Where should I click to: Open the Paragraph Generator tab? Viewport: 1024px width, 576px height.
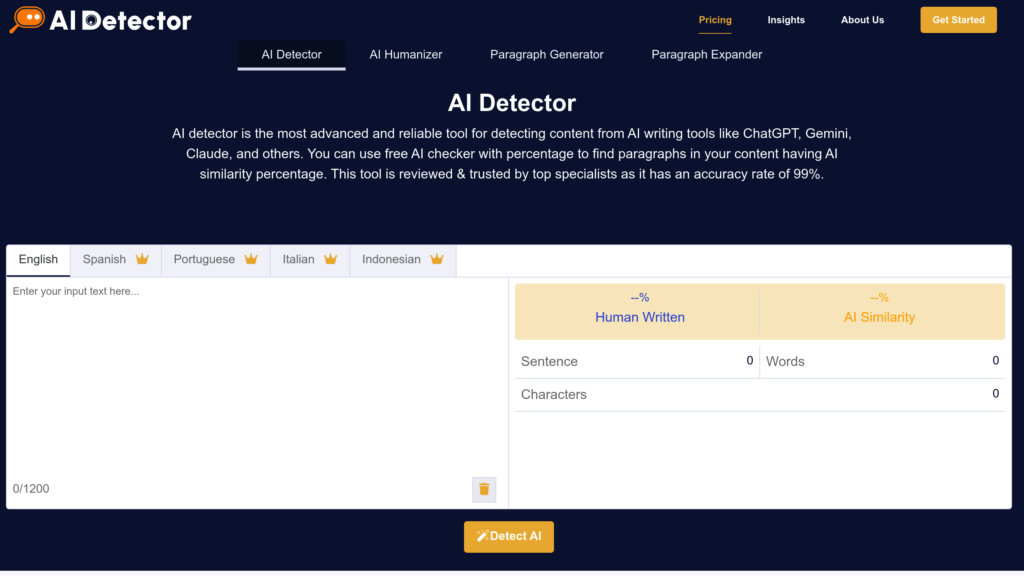(547, 55)
